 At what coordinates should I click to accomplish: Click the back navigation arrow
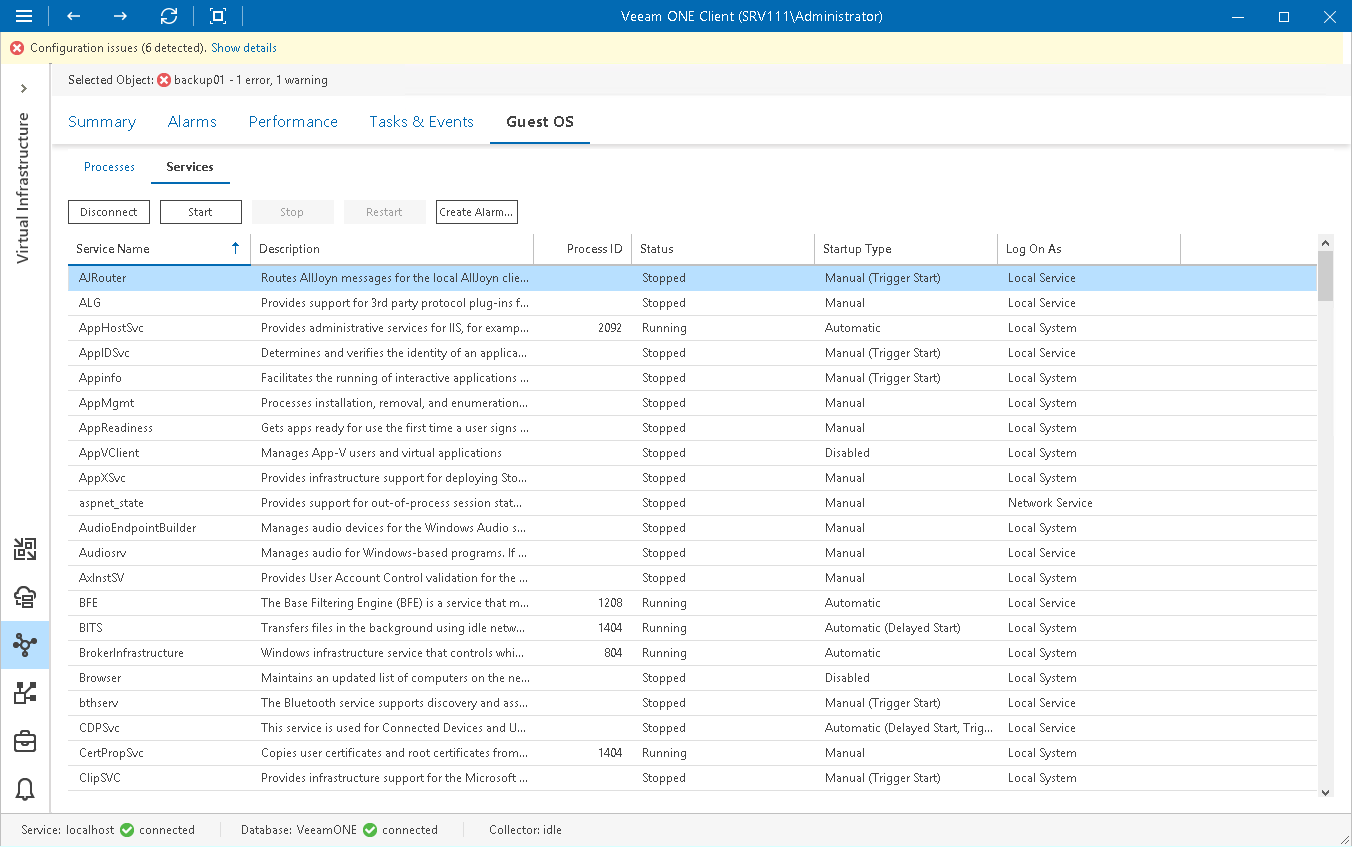(73, 16)
